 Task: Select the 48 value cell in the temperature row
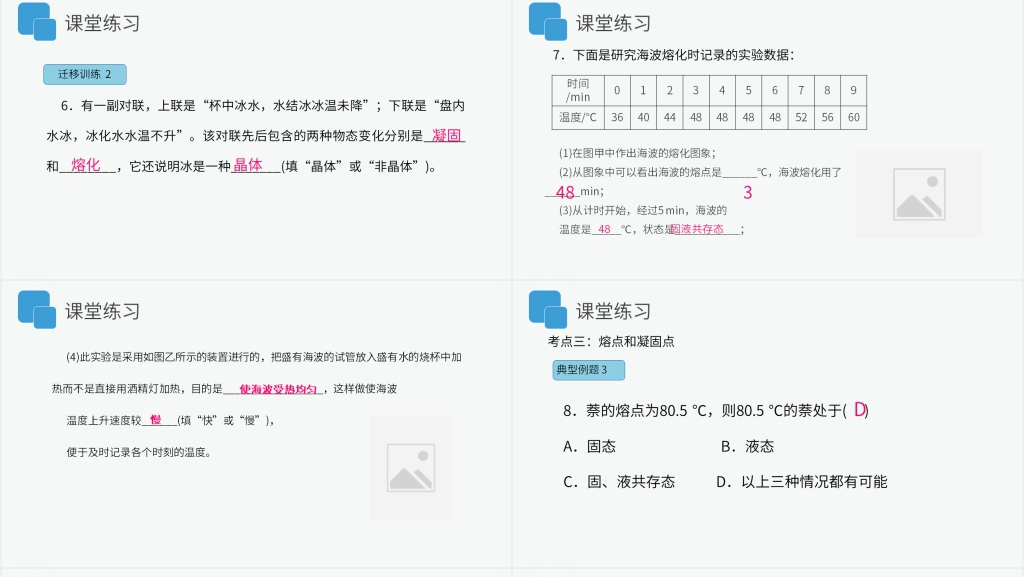click(x=695, y=117)
